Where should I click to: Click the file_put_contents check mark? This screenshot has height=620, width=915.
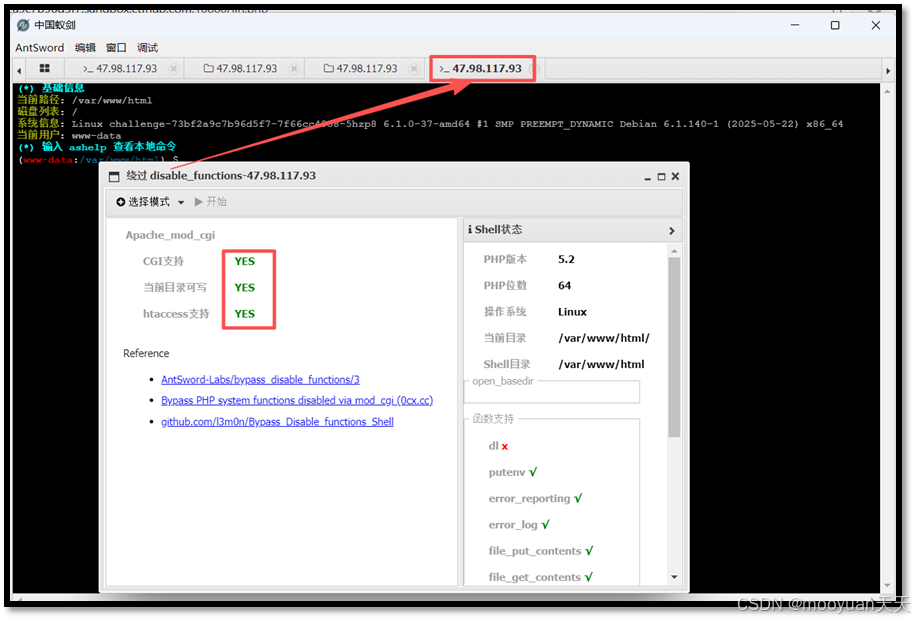[x=589, y=551]
